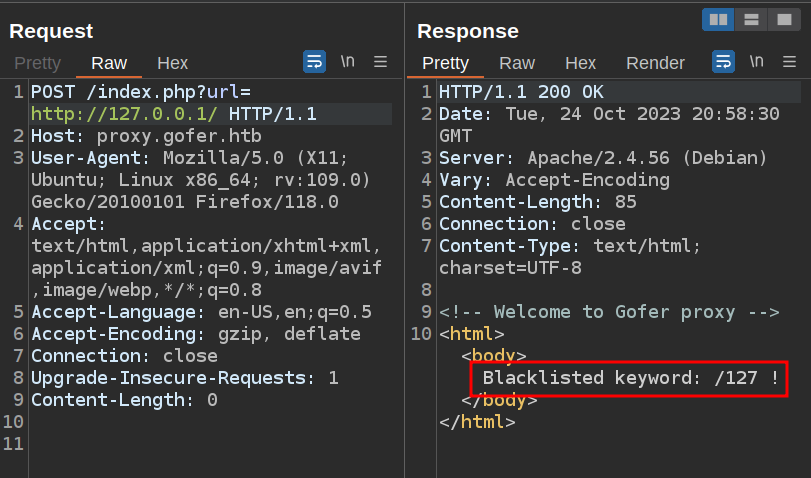Viewport: 811px width, 478px height.
Task: Click the Content-Length: 0 request header
Action: click(x=124, y=400)
